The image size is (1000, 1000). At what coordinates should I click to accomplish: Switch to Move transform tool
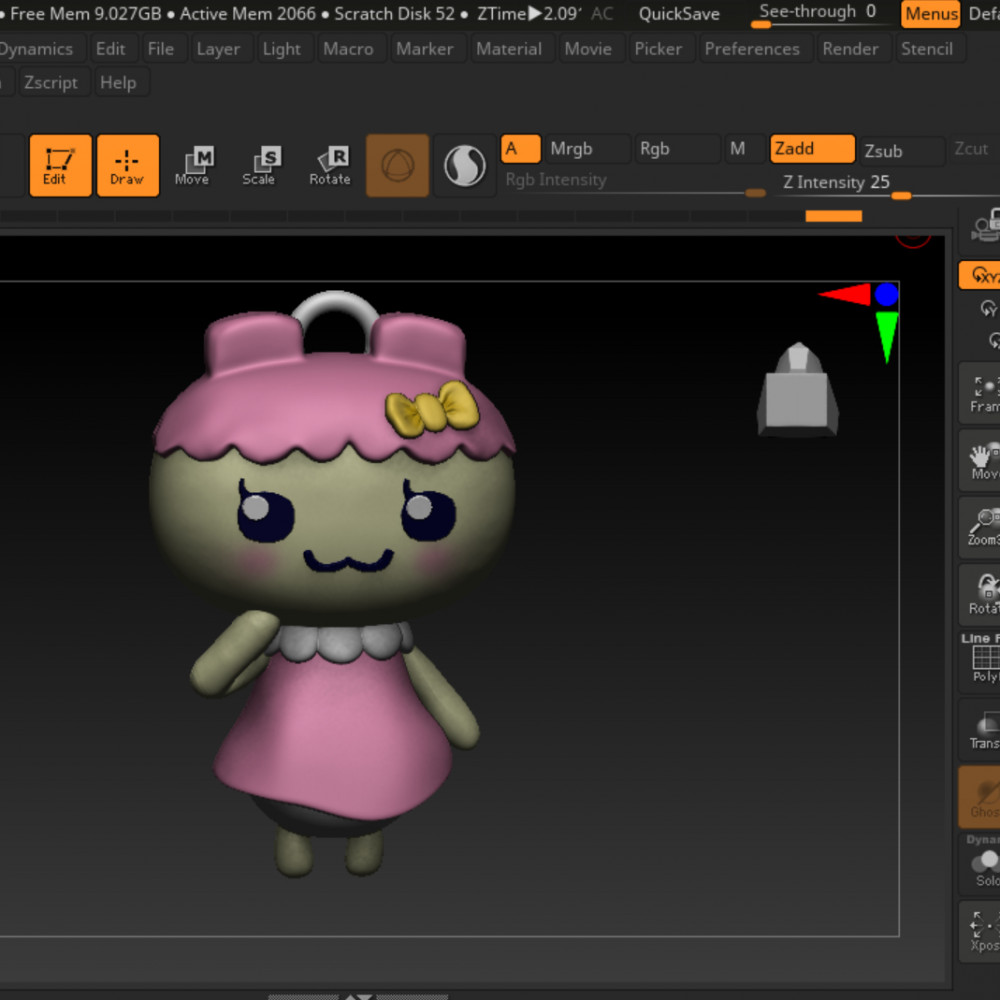(196, 165)
